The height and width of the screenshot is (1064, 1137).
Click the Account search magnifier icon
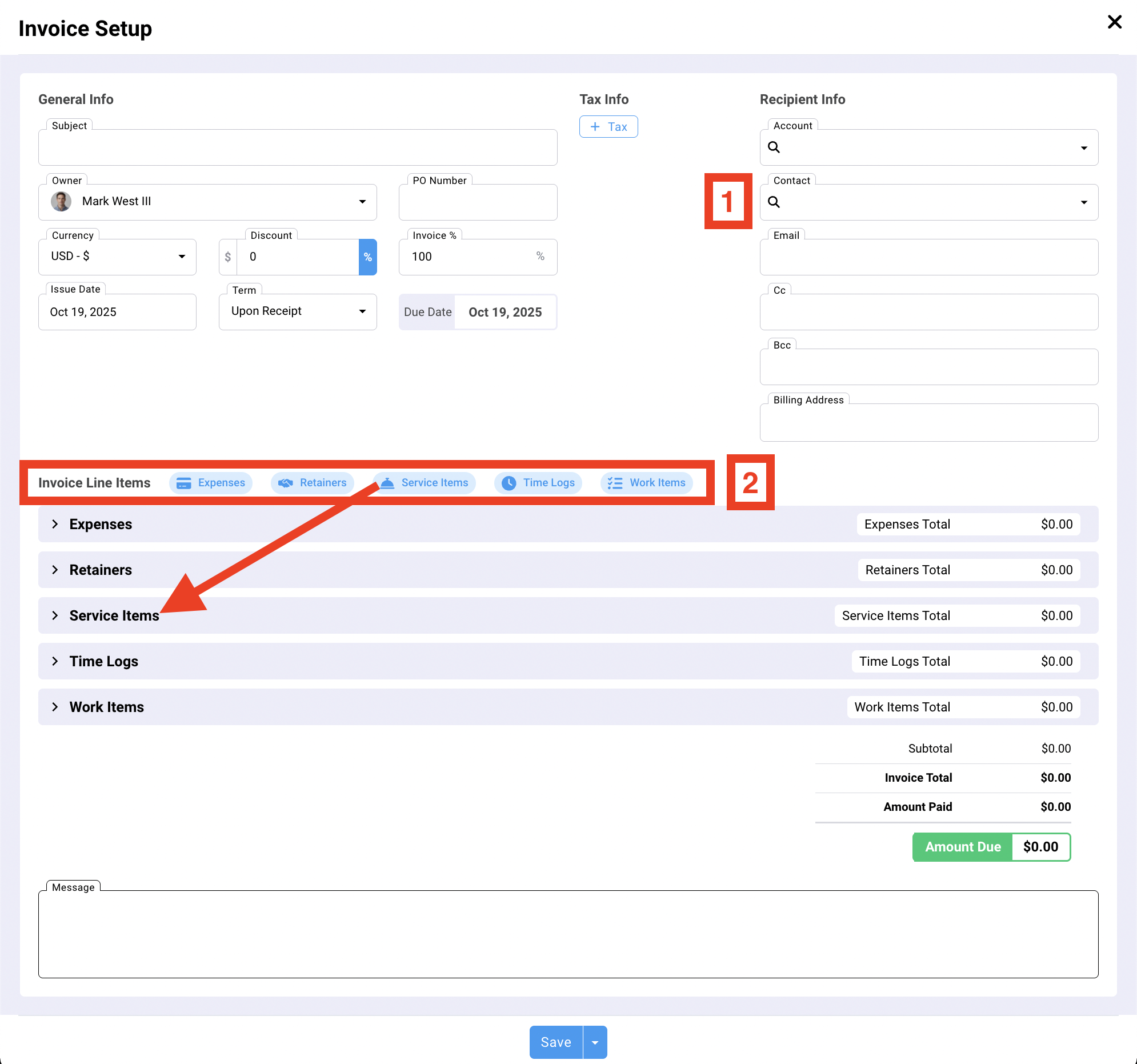(773, 147)
